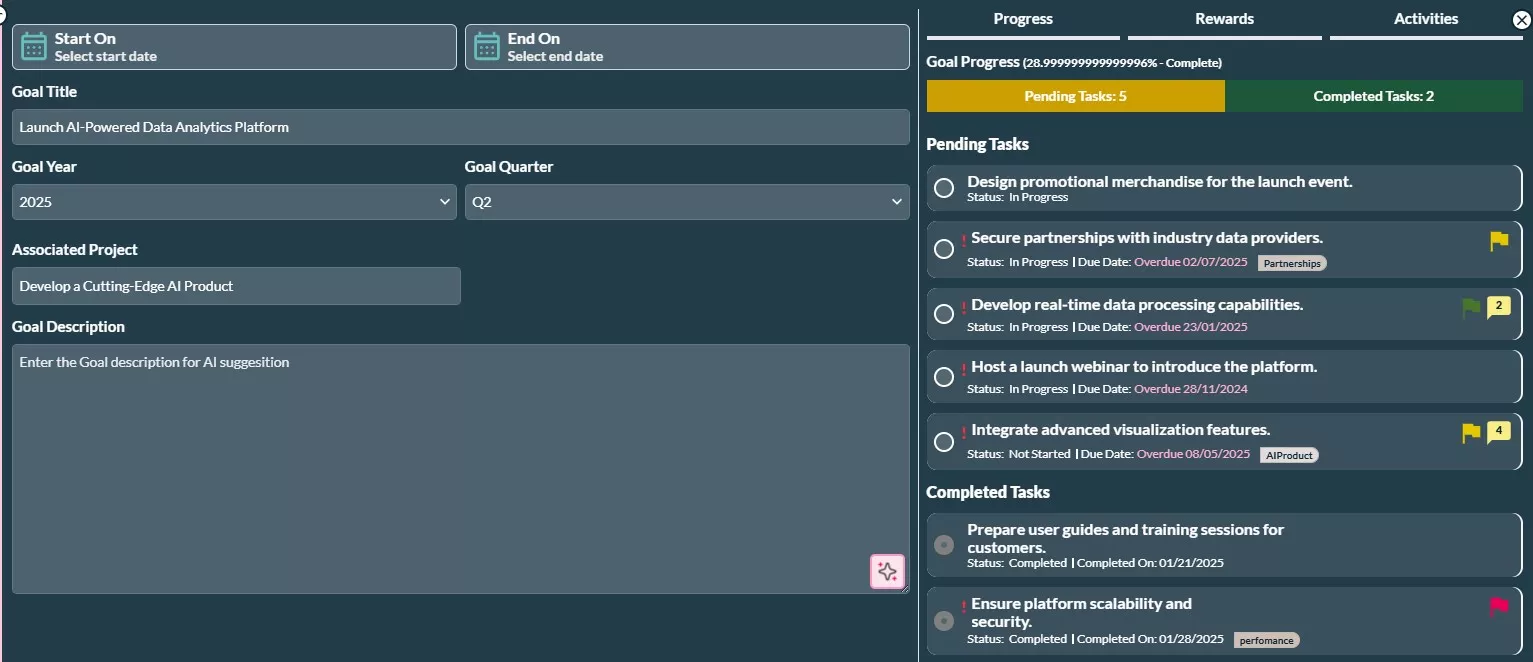Click priority exclamation on Develop real-time task
The image size is (1533, 662).
963,307
